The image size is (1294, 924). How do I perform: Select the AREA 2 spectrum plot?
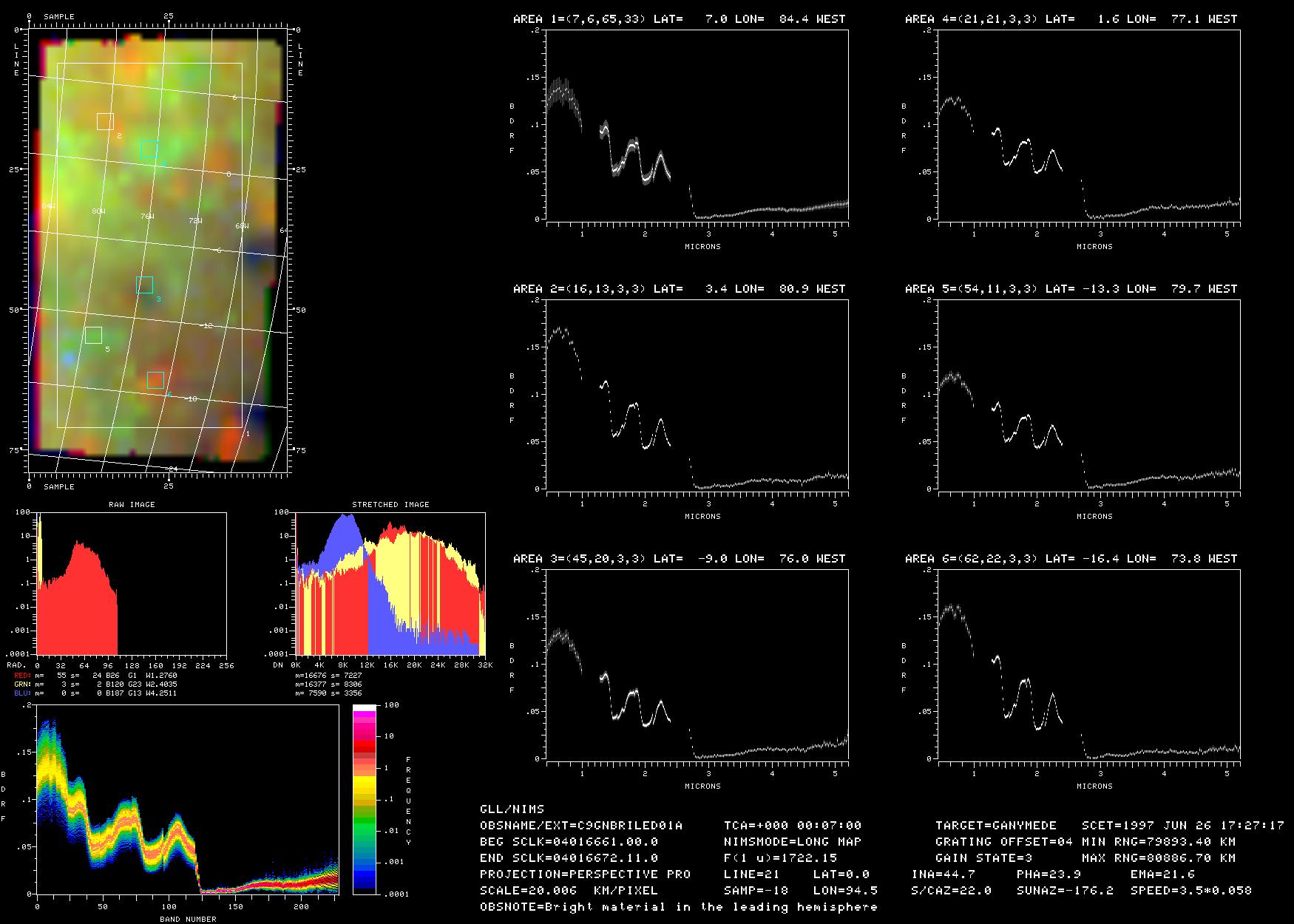[x=697, y=395]
